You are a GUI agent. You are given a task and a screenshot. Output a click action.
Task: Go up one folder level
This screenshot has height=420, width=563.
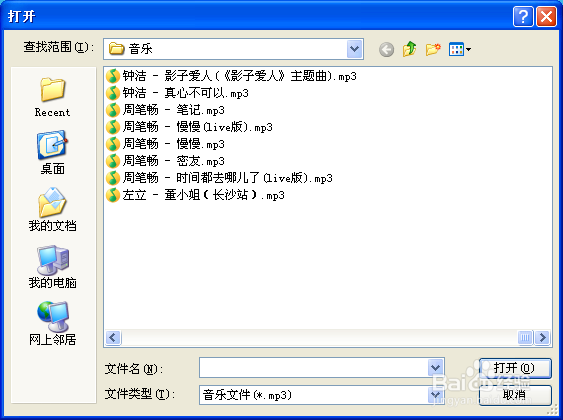pos(410,49)
